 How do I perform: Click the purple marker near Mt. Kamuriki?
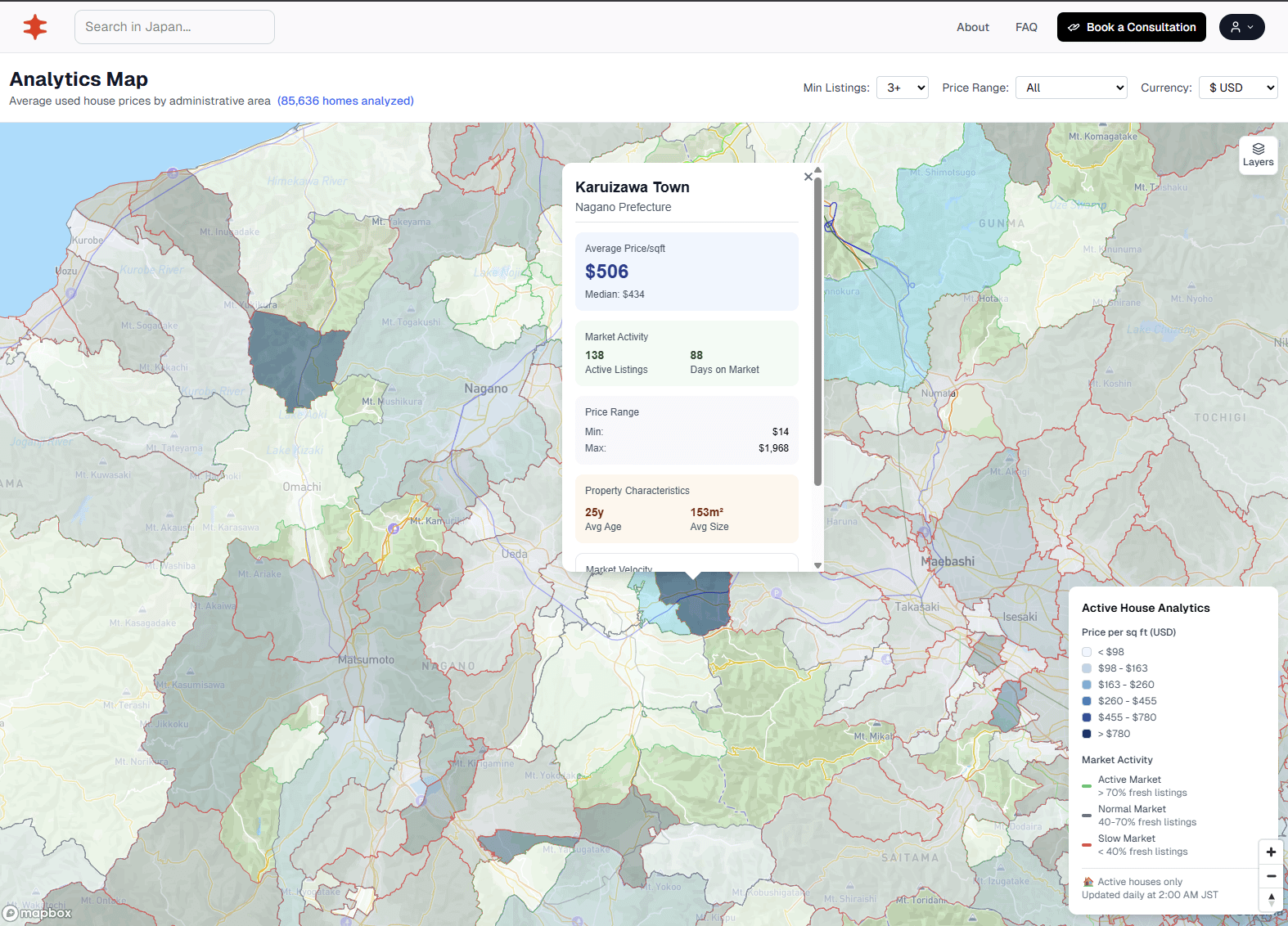(394, 528)
